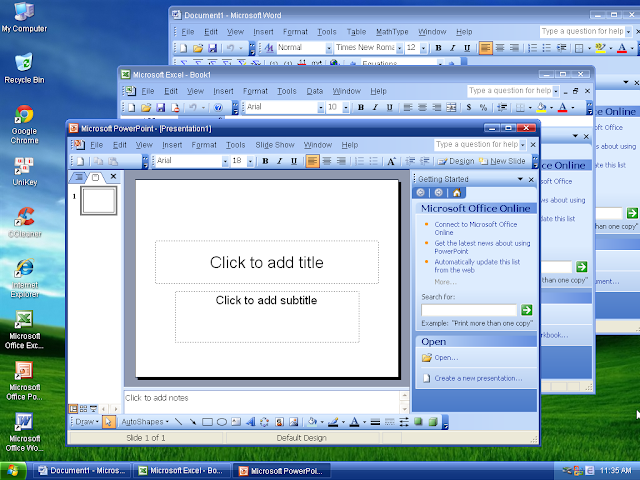Click the Percent Style icon in Excel
The height and width of the screenshot is (480, 640).
click(483, 107)
